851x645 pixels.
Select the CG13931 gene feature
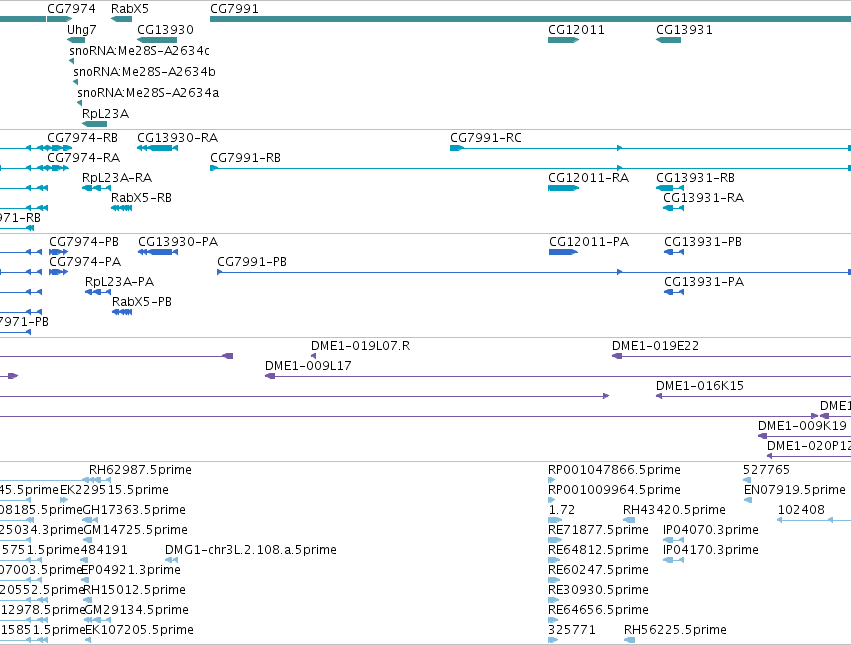669,40
